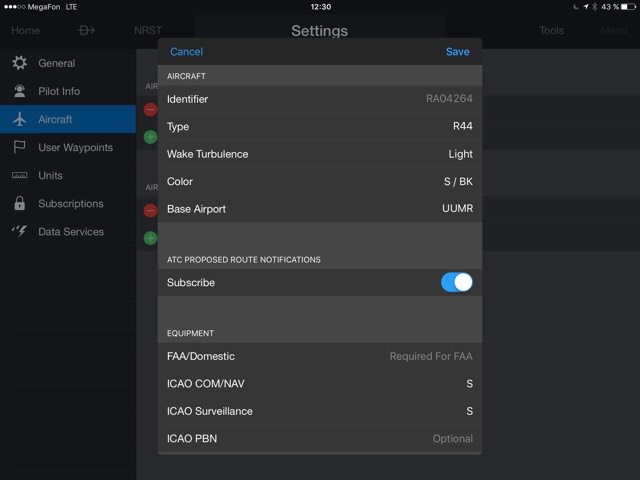
Task: Select the Pilot Info person icon
Action: (19, 91)
